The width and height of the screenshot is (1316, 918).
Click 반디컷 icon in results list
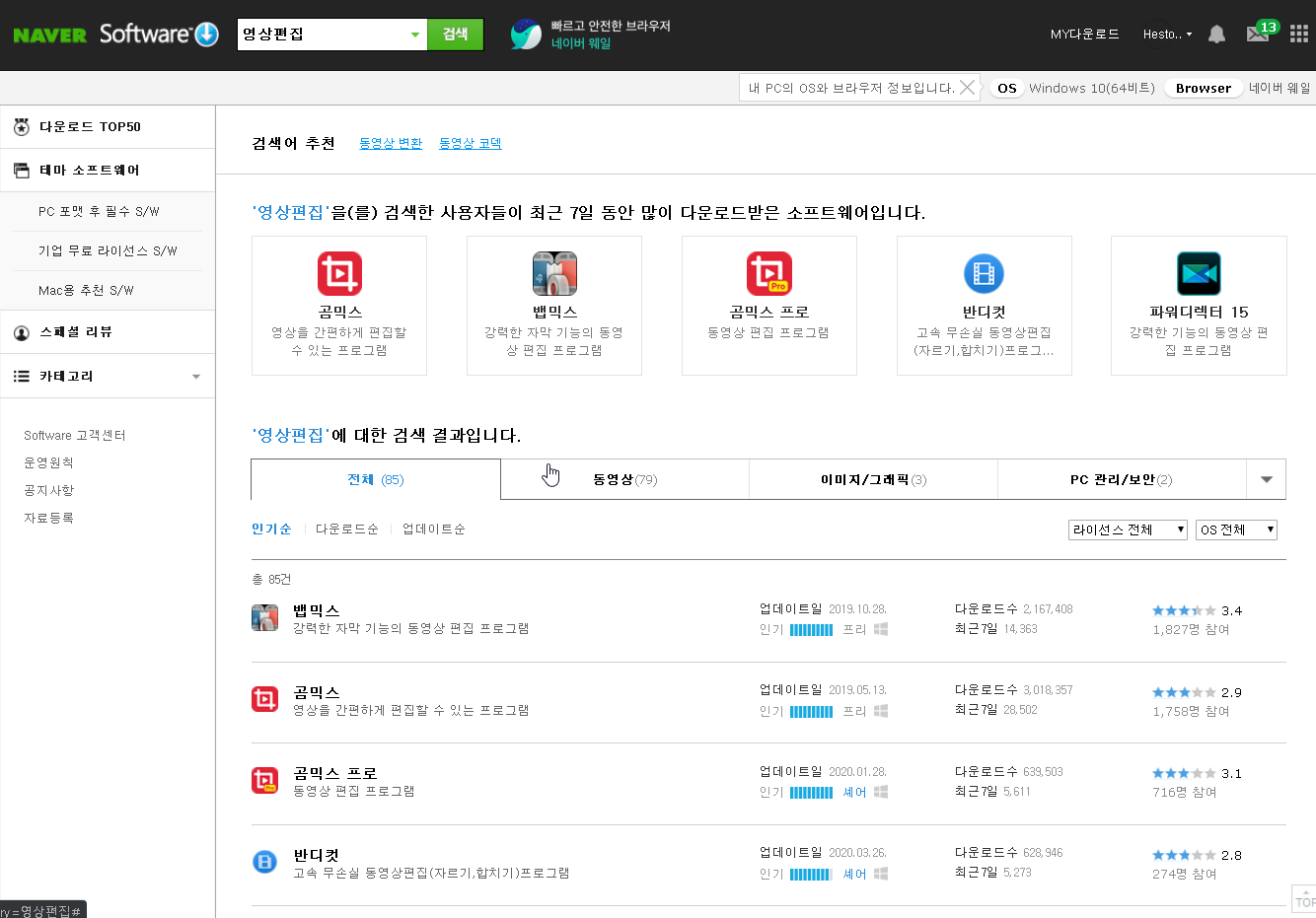[264, 862]
